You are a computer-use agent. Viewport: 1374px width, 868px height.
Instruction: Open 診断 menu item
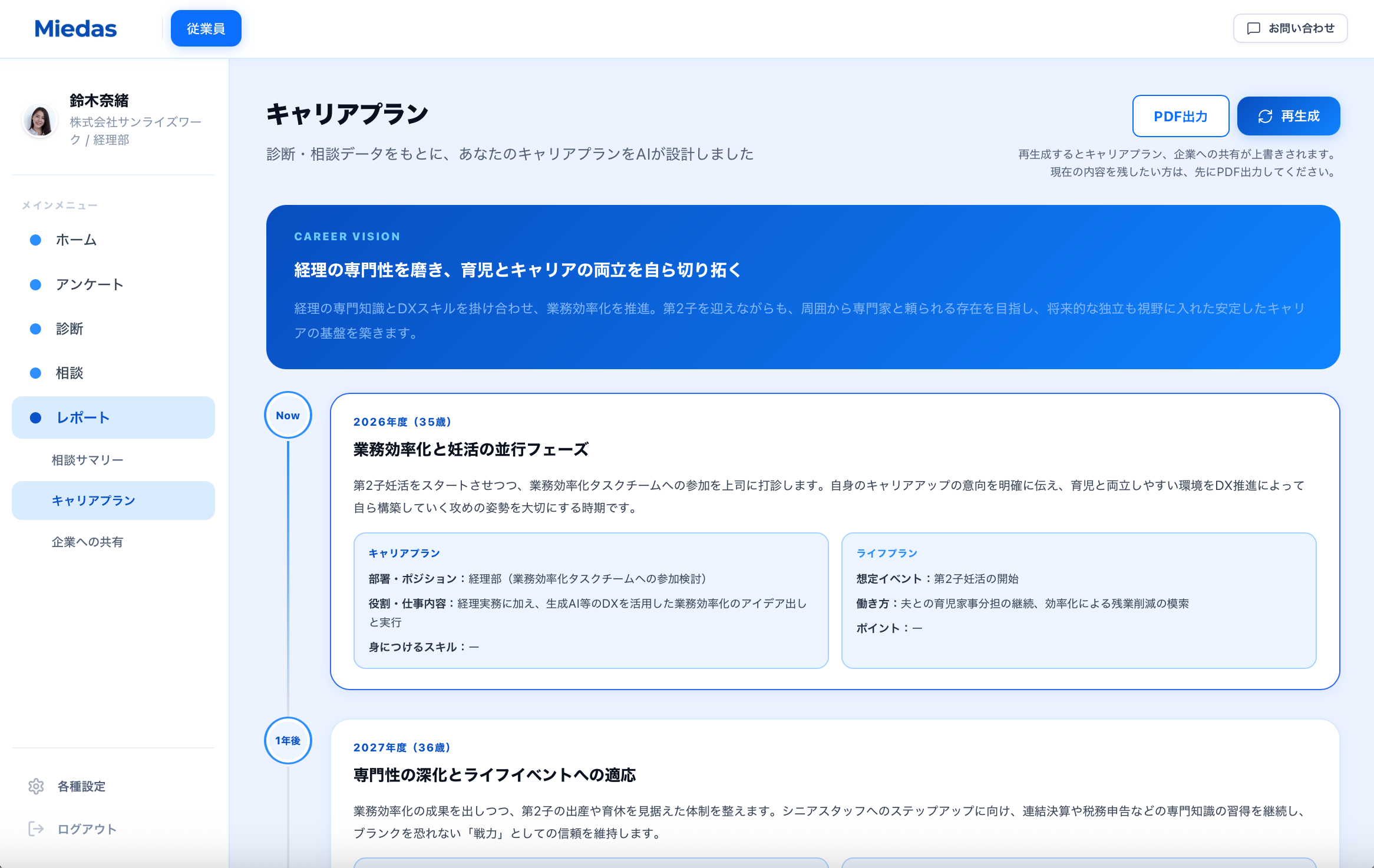point(113,329)
